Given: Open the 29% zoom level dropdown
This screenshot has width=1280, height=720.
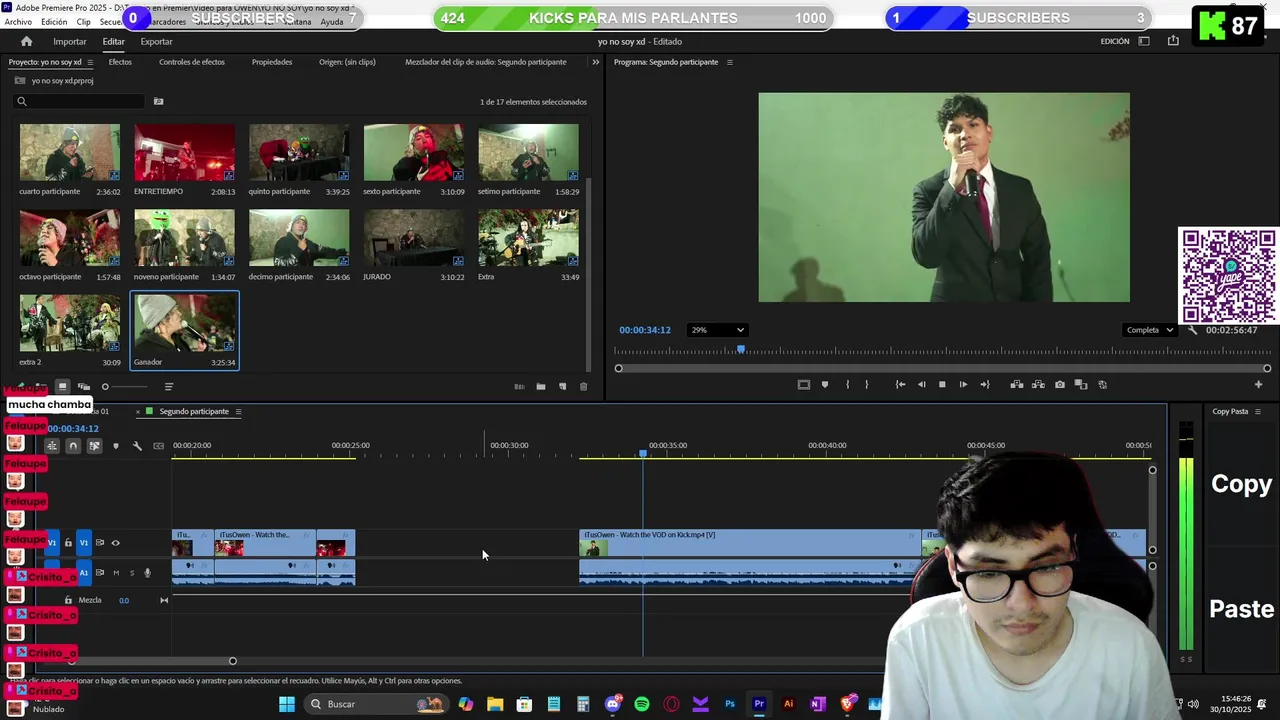Looking at the screenshot, I should click(x=718, y=330).
